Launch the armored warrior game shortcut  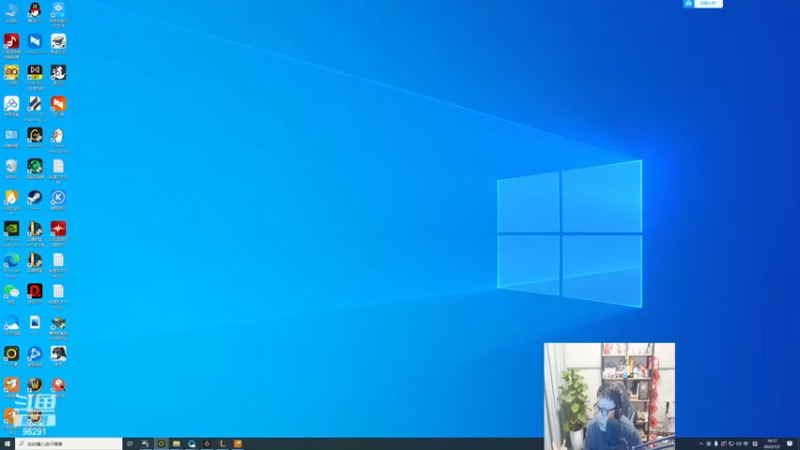click(x=58, y=324)
